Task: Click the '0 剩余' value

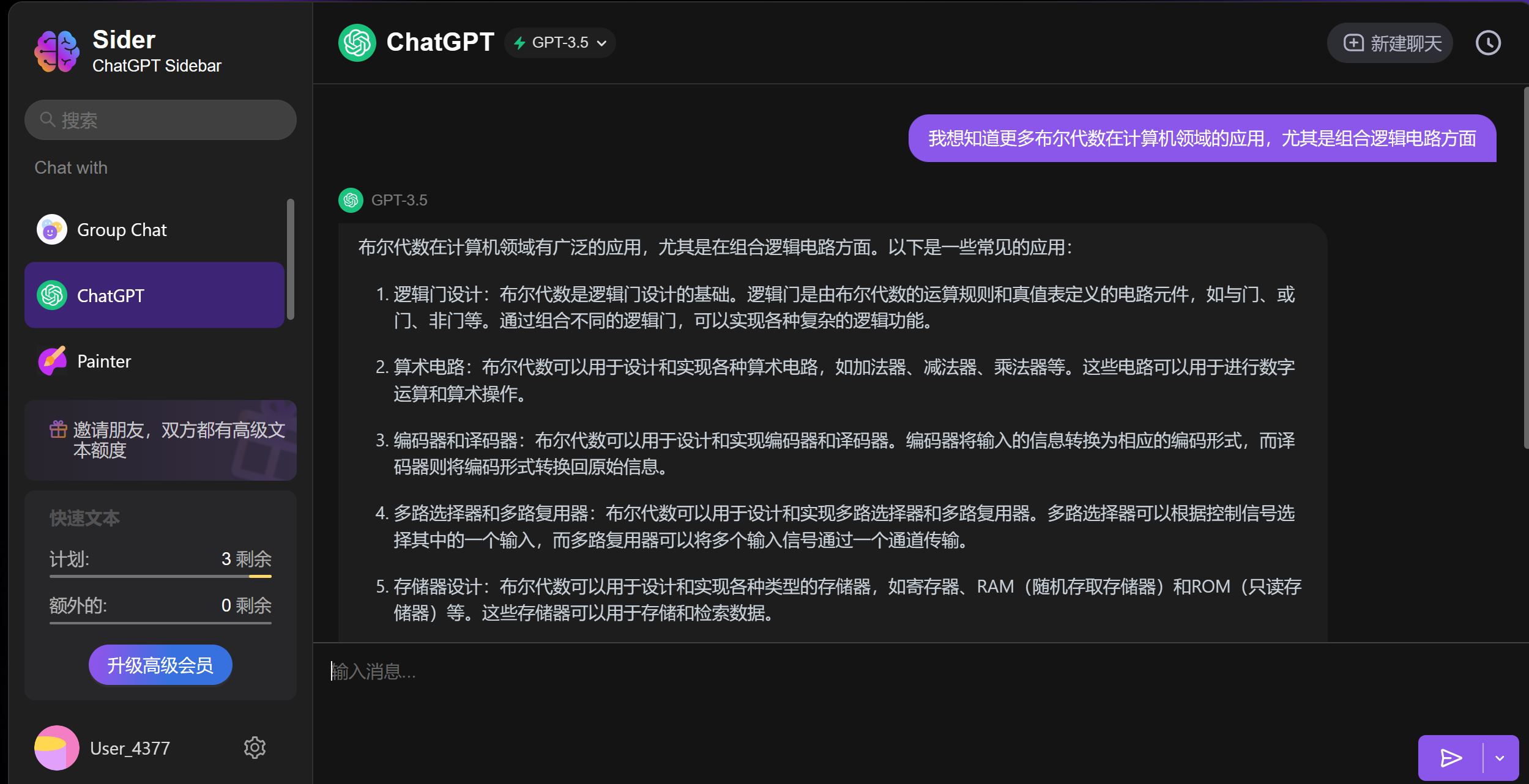Action: (x=247, y=605)
